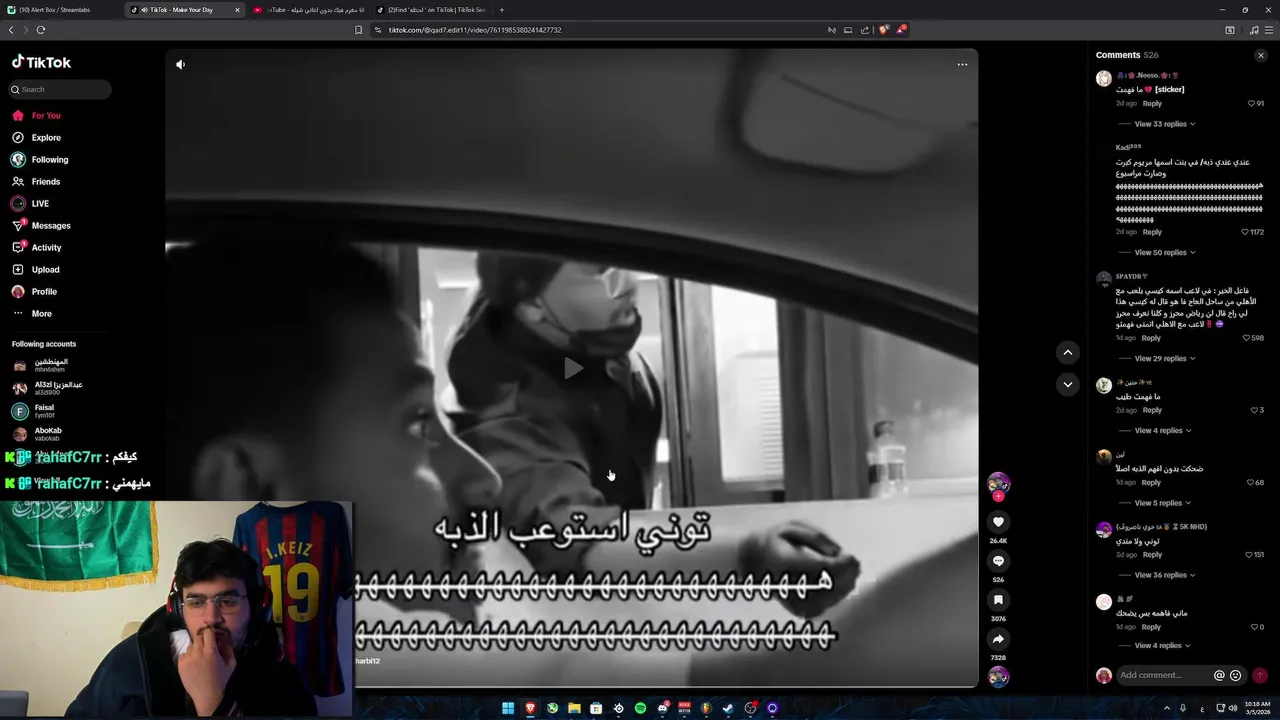Reply to the Neeso comment

(1152, 104)
